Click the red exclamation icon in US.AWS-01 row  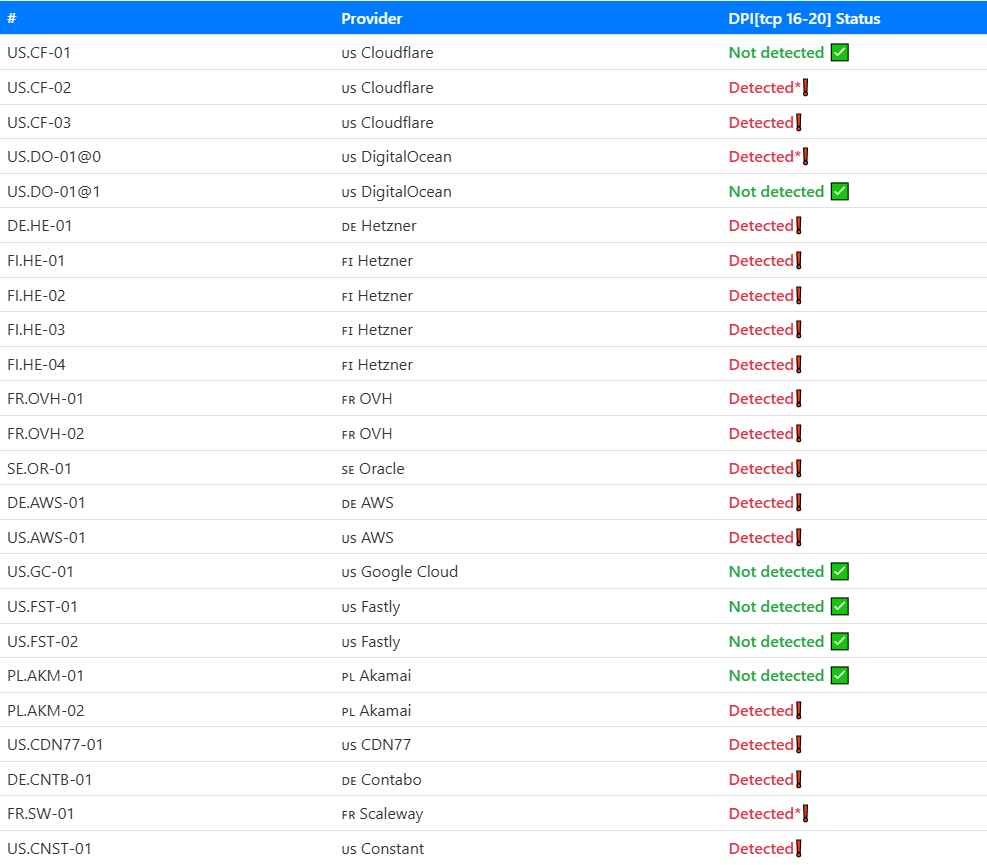(x=799, y=538)
